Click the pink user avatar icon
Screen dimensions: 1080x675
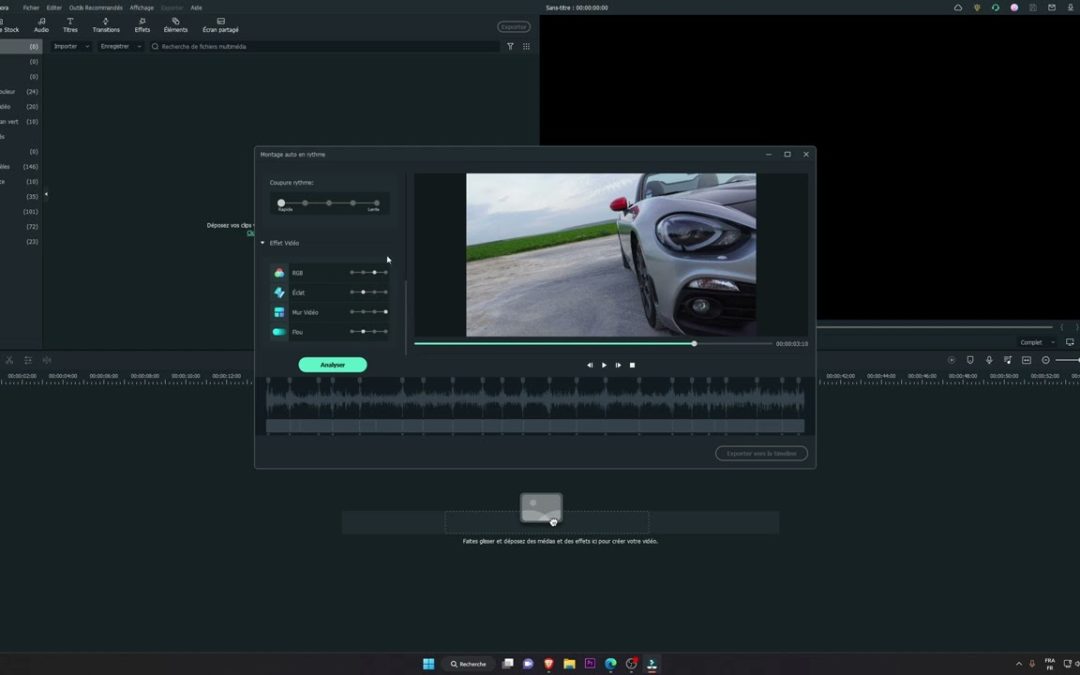point(1014,8)
